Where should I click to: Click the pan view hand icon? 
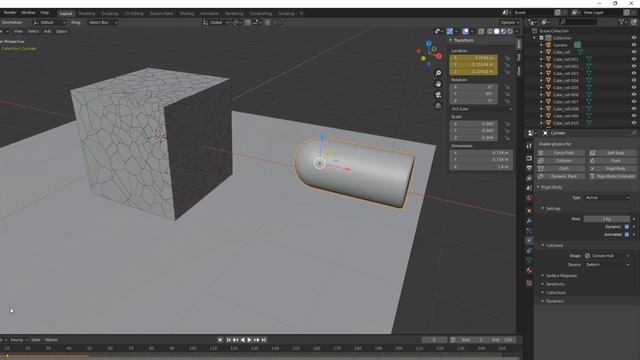point(438,84)
